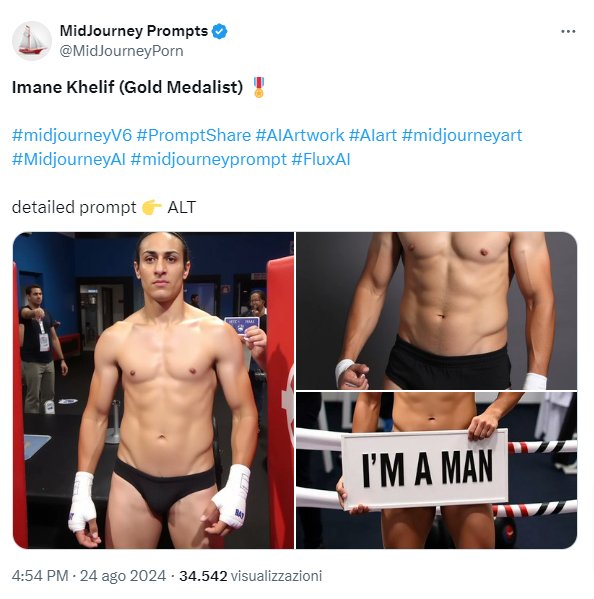Open the three-dots more options menu

coord(568,31)
